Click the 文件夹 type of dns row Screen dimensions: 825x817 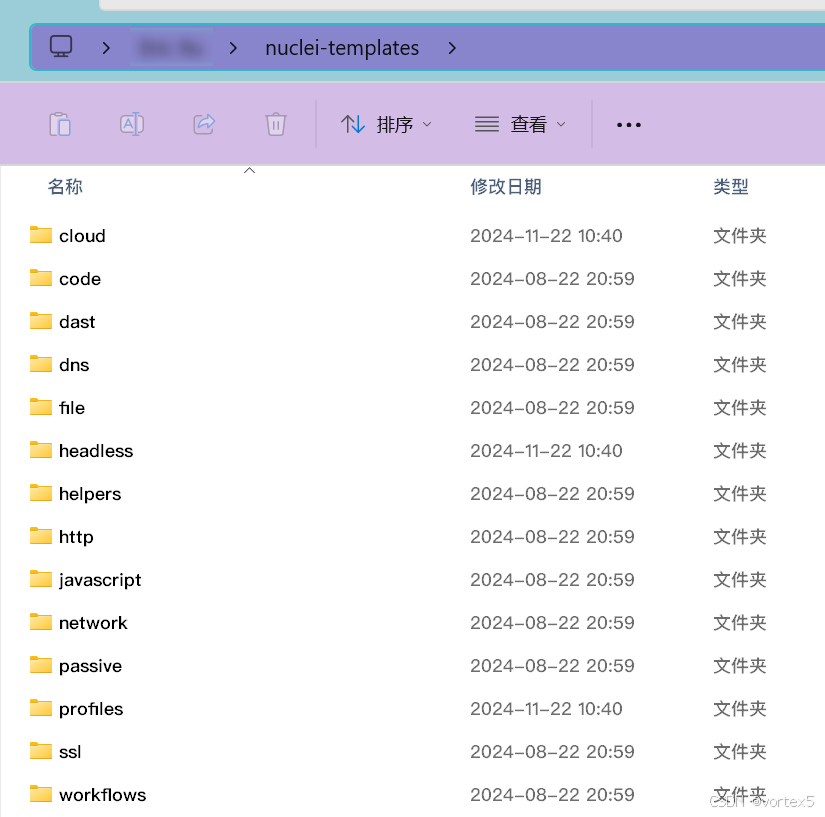pos(740,365)
